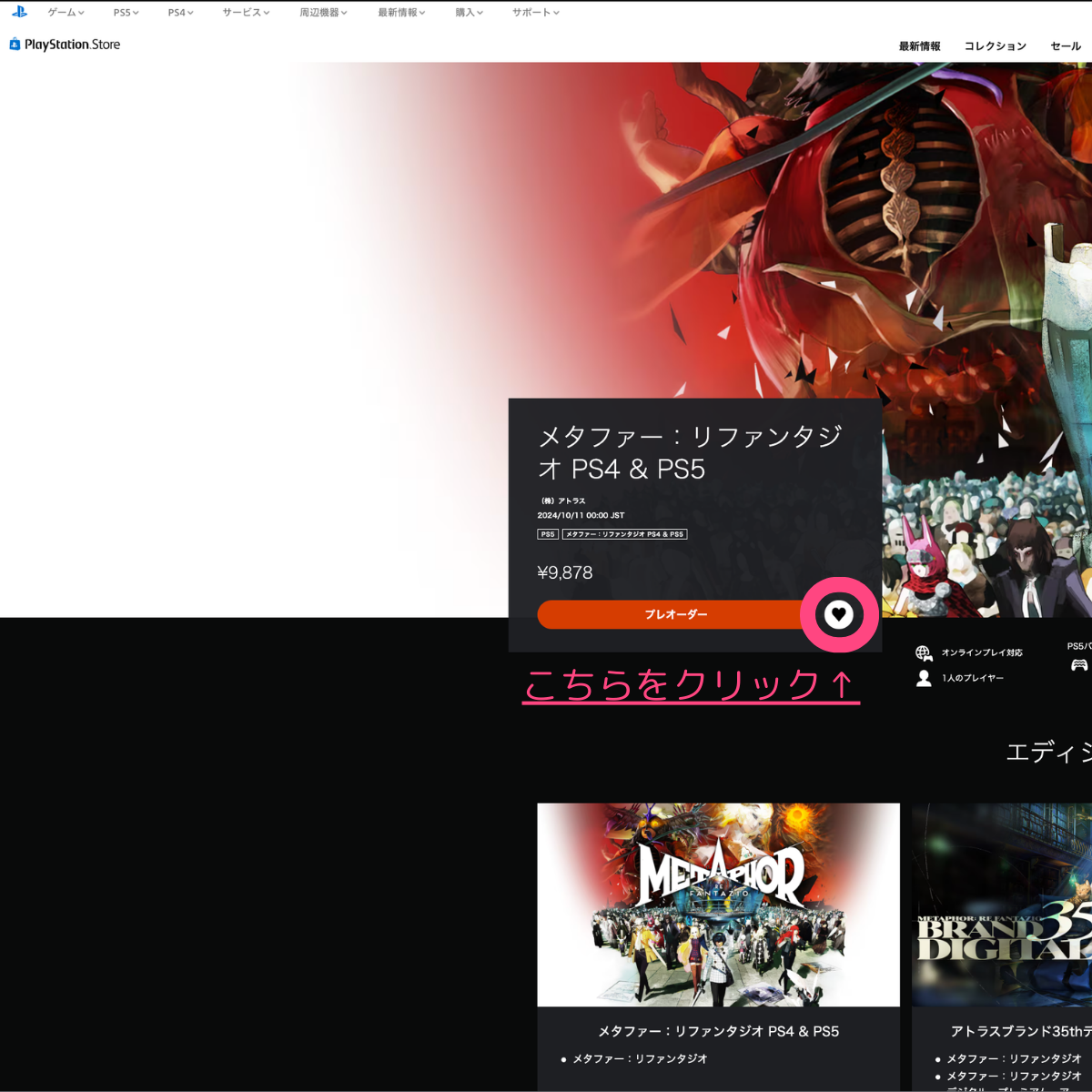
Task: Click the small PS5 platform tag under release date
Action: (548, 534)
